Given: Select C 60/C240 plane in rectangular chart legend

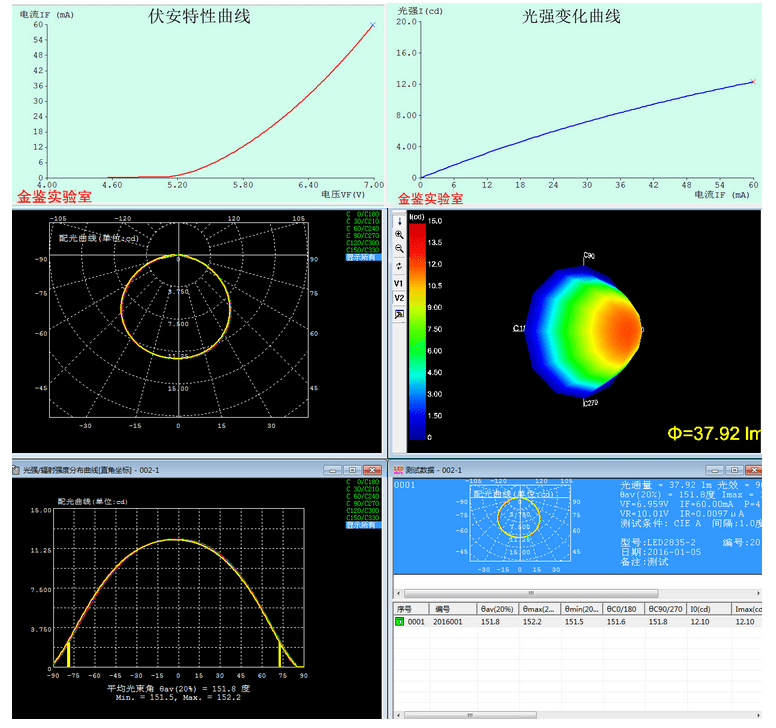Looking at the screenshot, I should (363, 496).
